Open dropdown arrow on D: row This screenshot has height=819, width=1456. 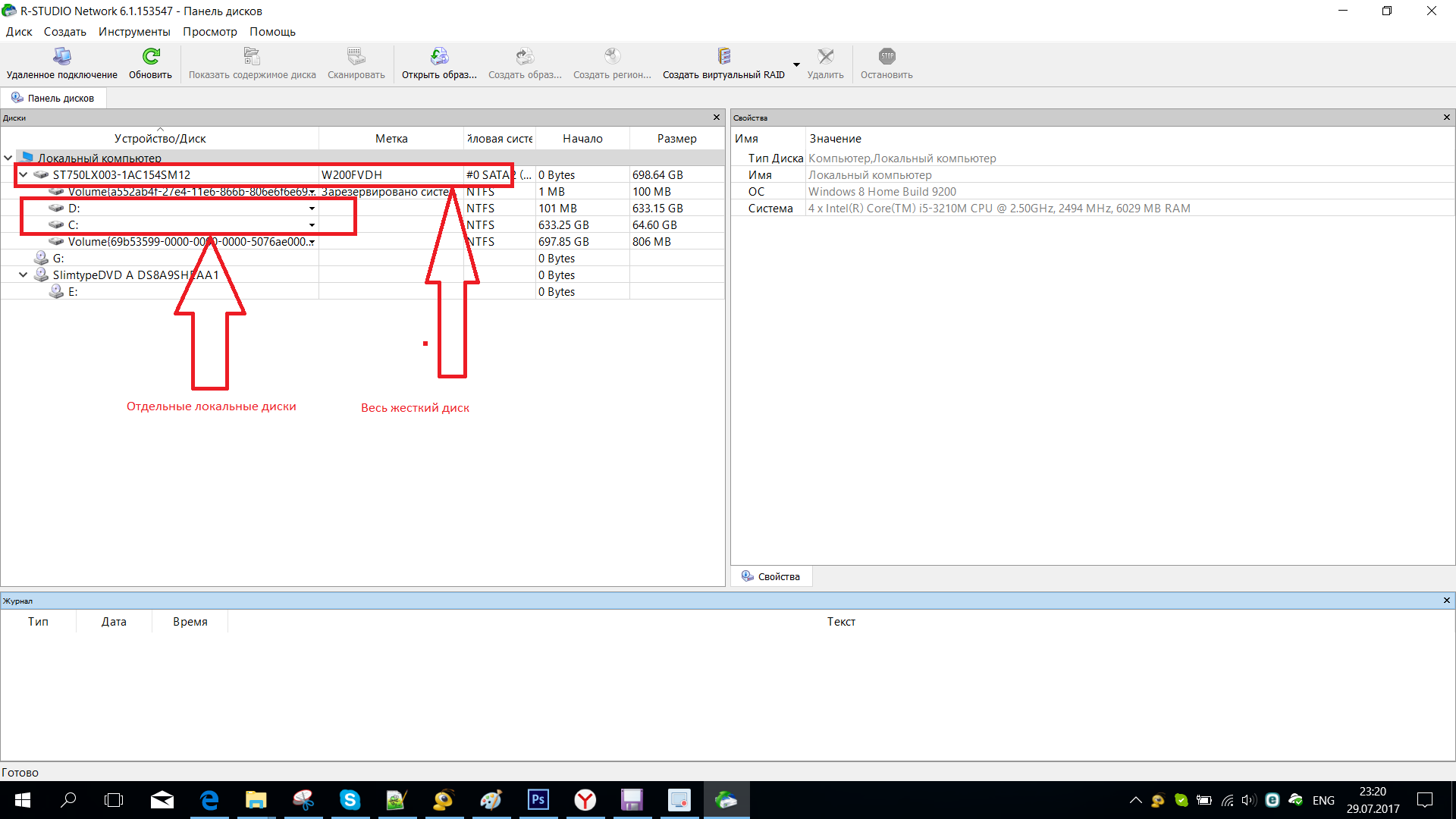tap(312, 209)
